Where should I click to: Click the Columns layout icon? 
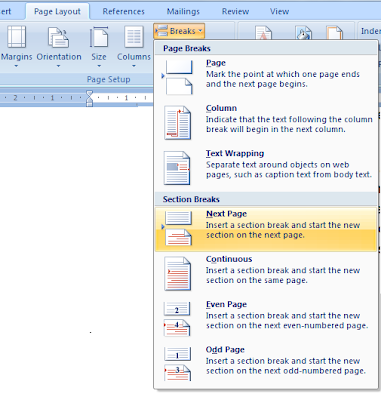click(134, 37)
